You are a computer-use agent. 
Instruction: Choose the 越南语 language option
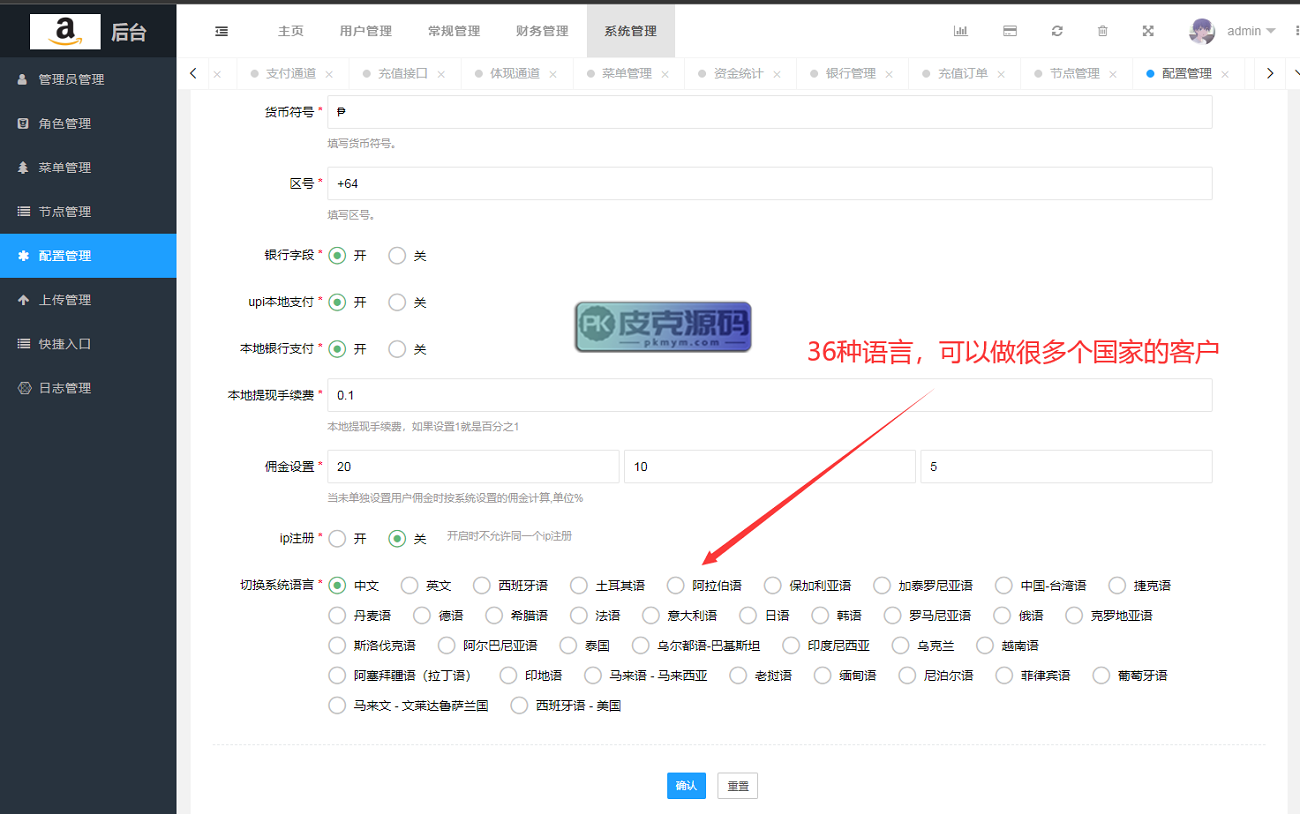985,646
